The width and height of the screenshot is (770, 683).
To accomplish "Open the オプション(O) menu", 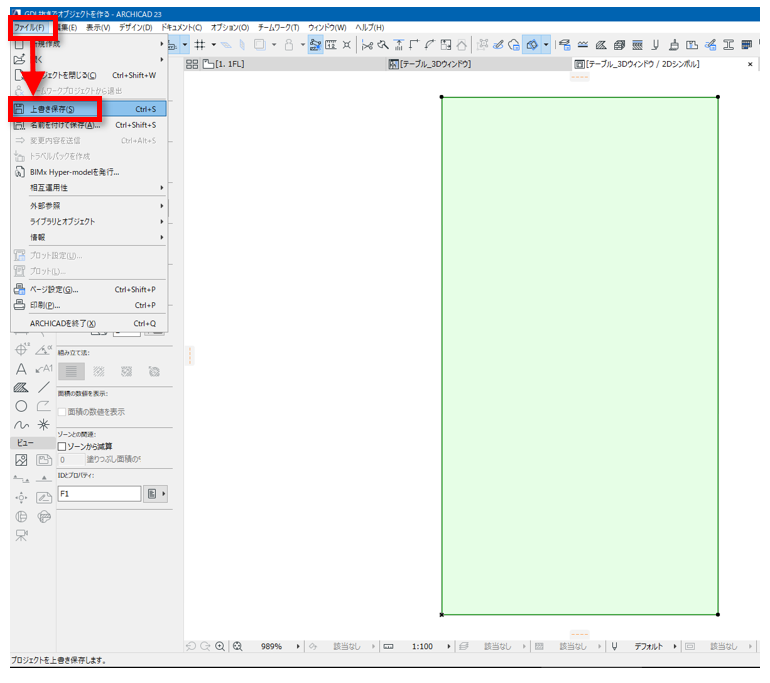I will point(230,27).
